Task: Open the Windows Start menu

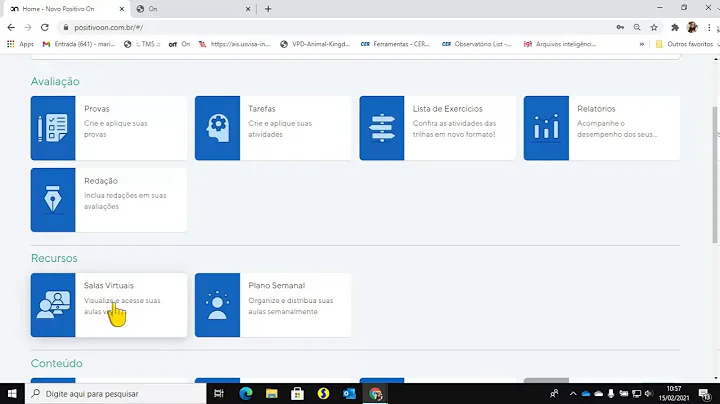Action: [x=12, y=393]
